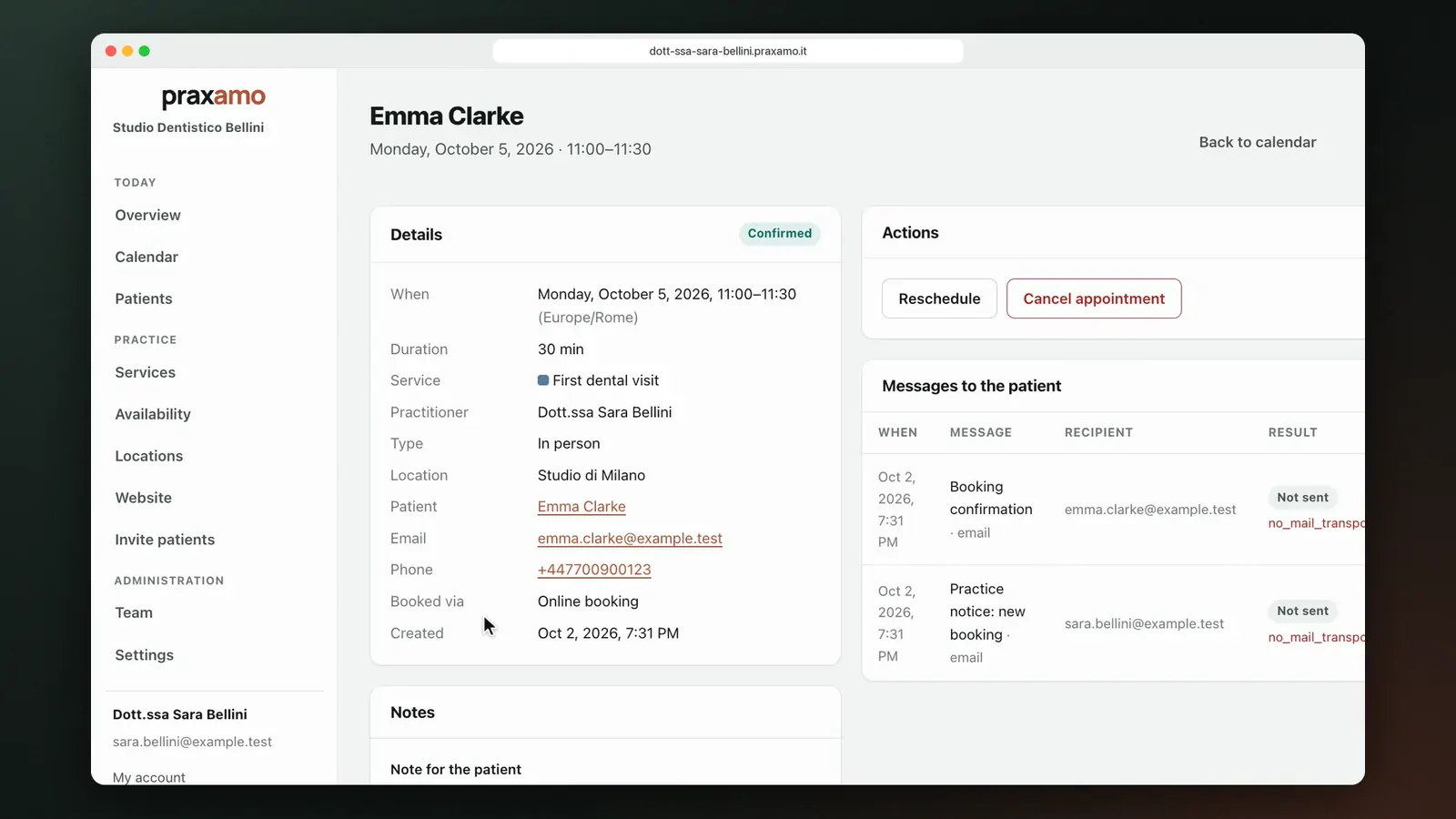Click sara.bellini@example.test in the sidebar footer

[192, 742]
